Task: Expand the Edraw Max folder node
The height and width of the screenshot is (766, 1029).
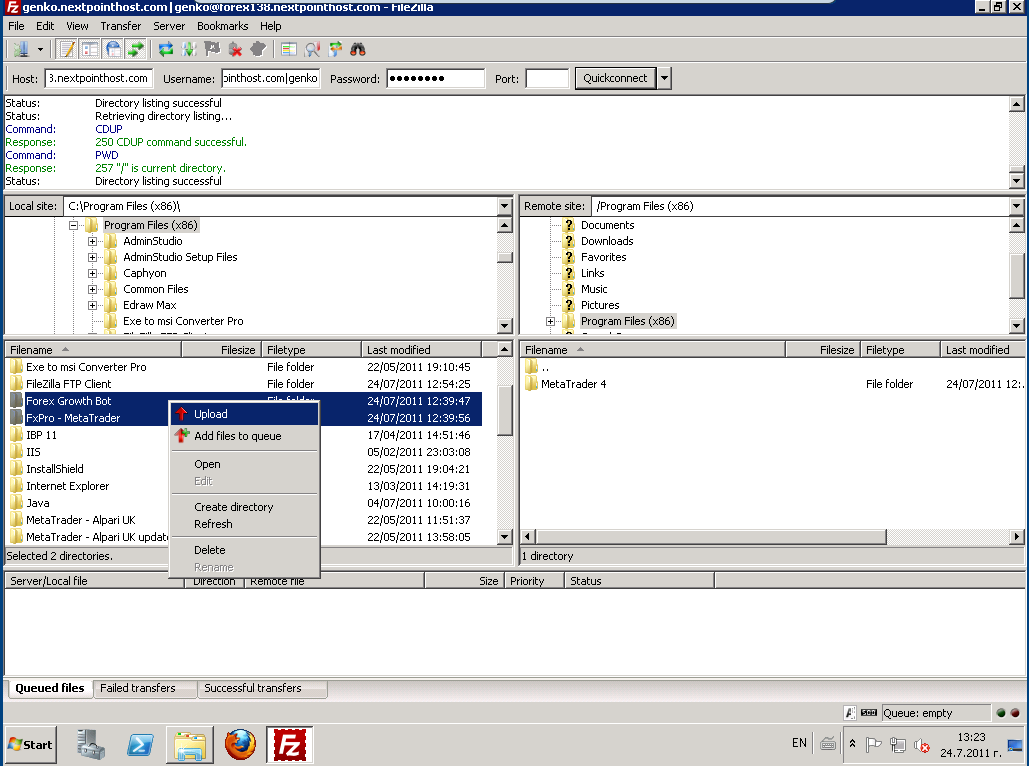Action: pyautogui.click(x=93, y=305)
